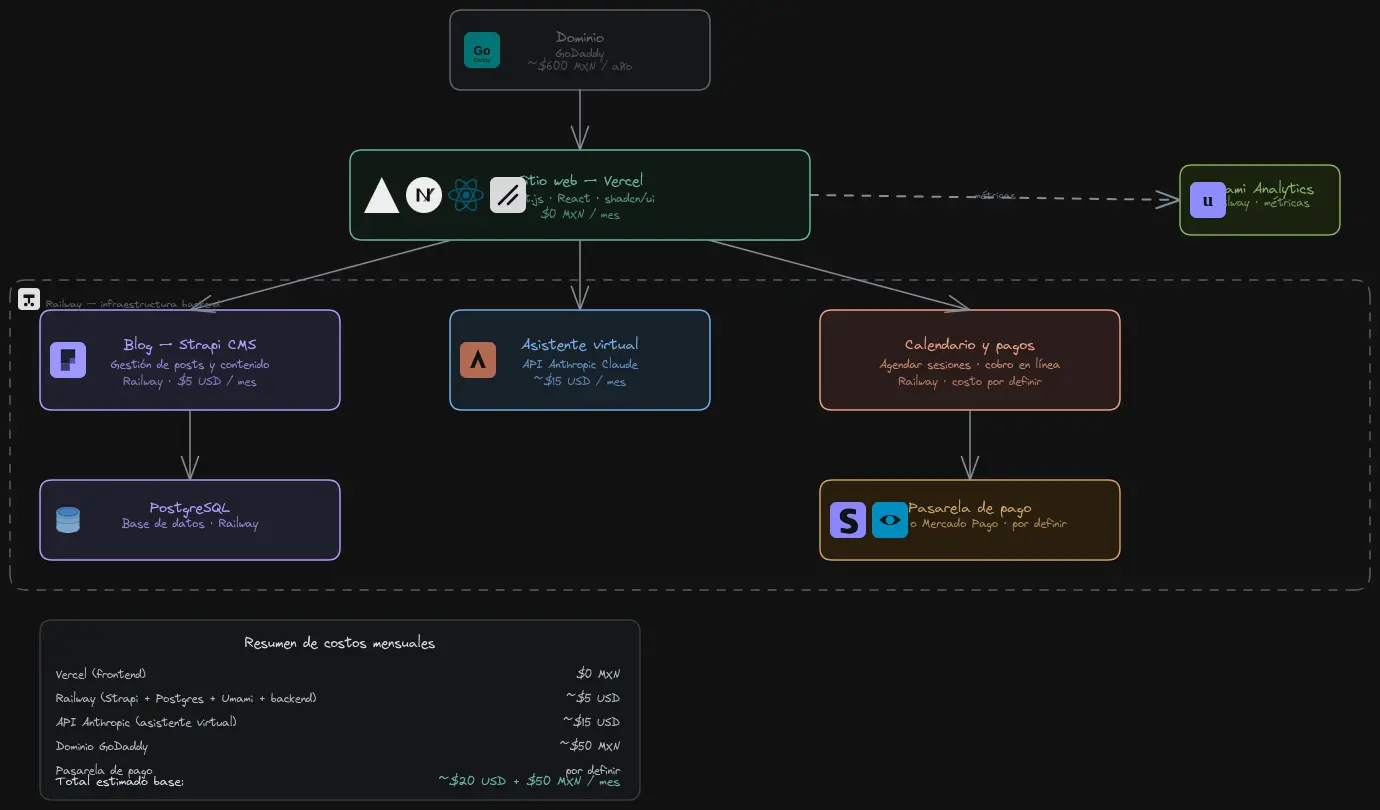Select "$0 MXN / mes" in the Vercel node
Viewport: 1380px width, 810px height.
[x=580, y=213]
